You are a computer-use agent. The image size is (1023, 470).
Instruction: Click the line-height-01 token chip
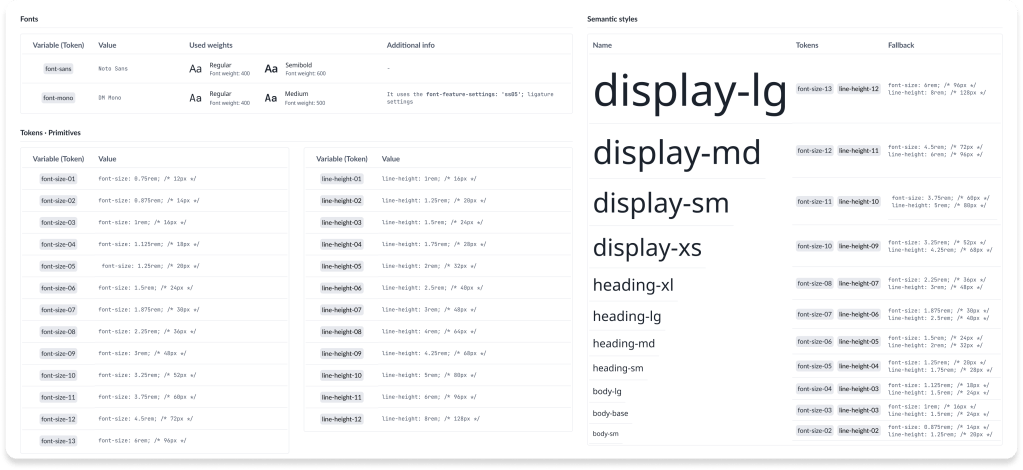click(342, 179)
